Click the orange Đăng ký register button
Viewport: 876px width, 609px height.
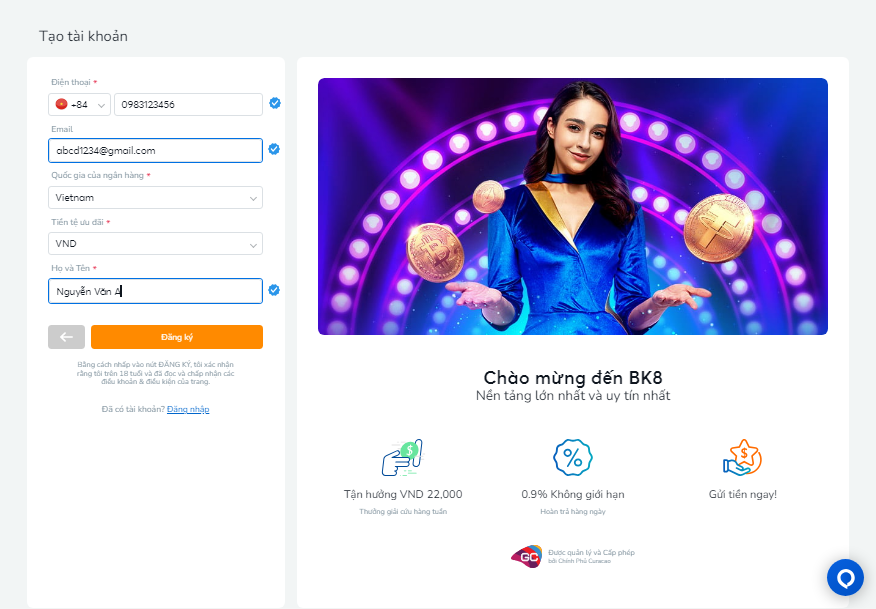(177, 337)
